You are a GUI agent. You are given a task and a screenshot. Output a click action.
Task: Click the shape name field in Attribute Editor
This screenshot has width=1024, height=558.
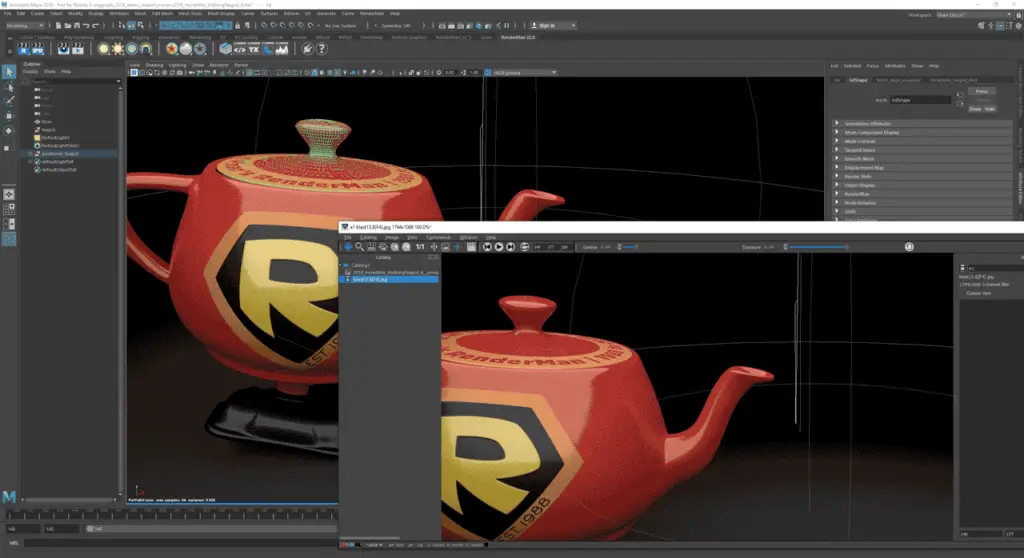tap(921, 100)
